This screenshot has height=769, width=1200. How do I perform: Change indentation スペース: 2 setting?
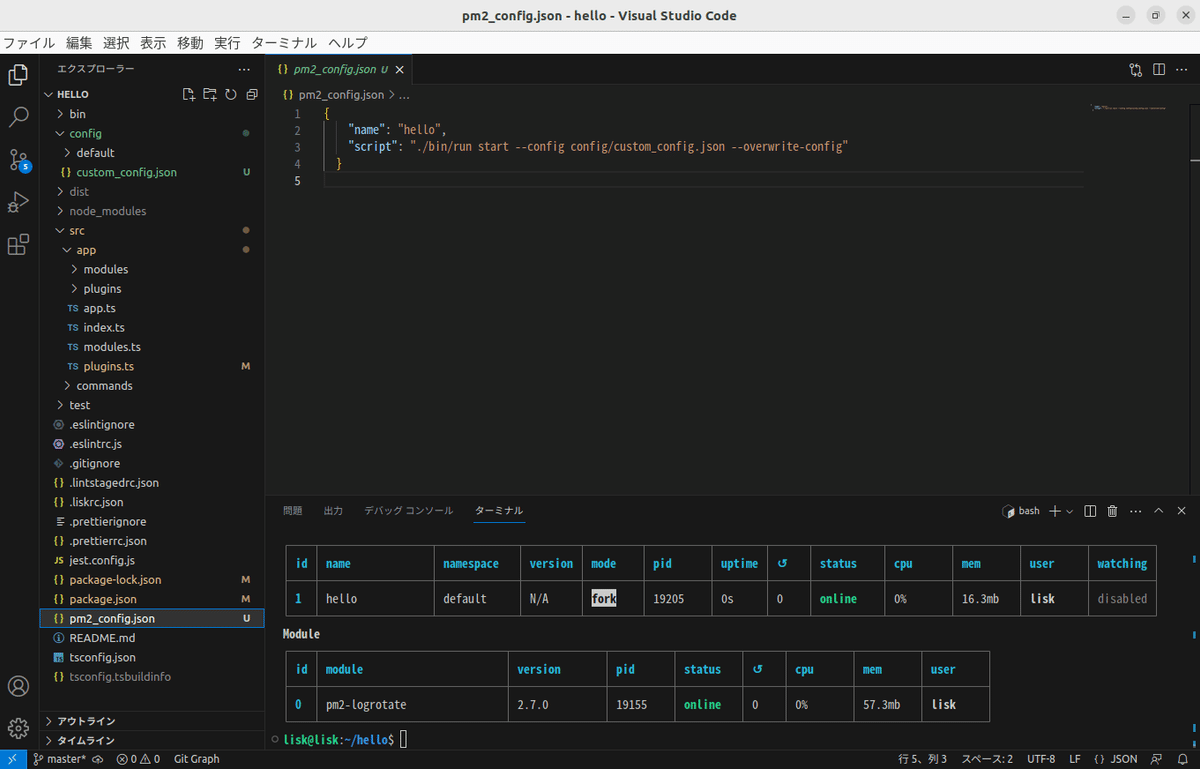coord(987,759)
